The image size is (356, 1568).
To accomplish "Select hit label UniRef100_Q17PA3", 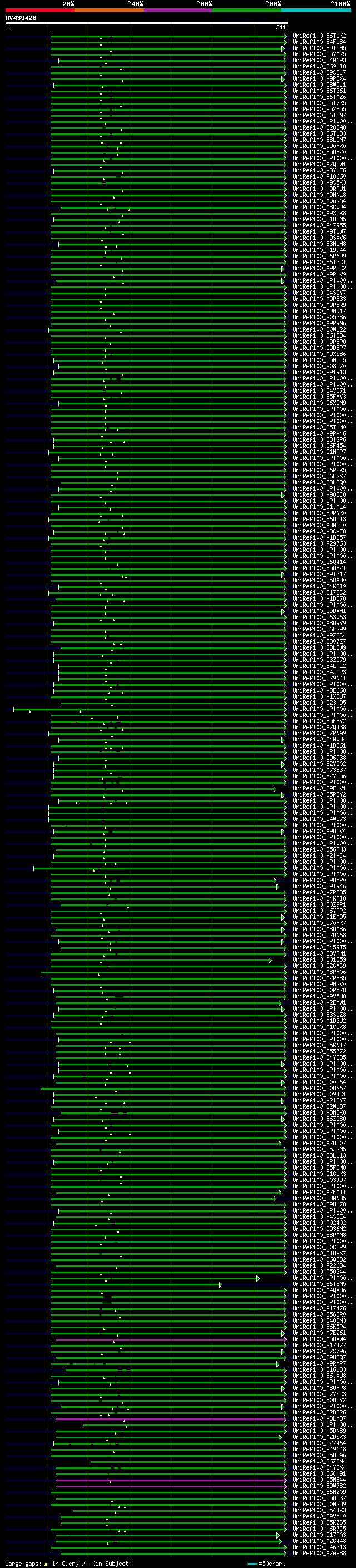I will tap(319, 1535).
